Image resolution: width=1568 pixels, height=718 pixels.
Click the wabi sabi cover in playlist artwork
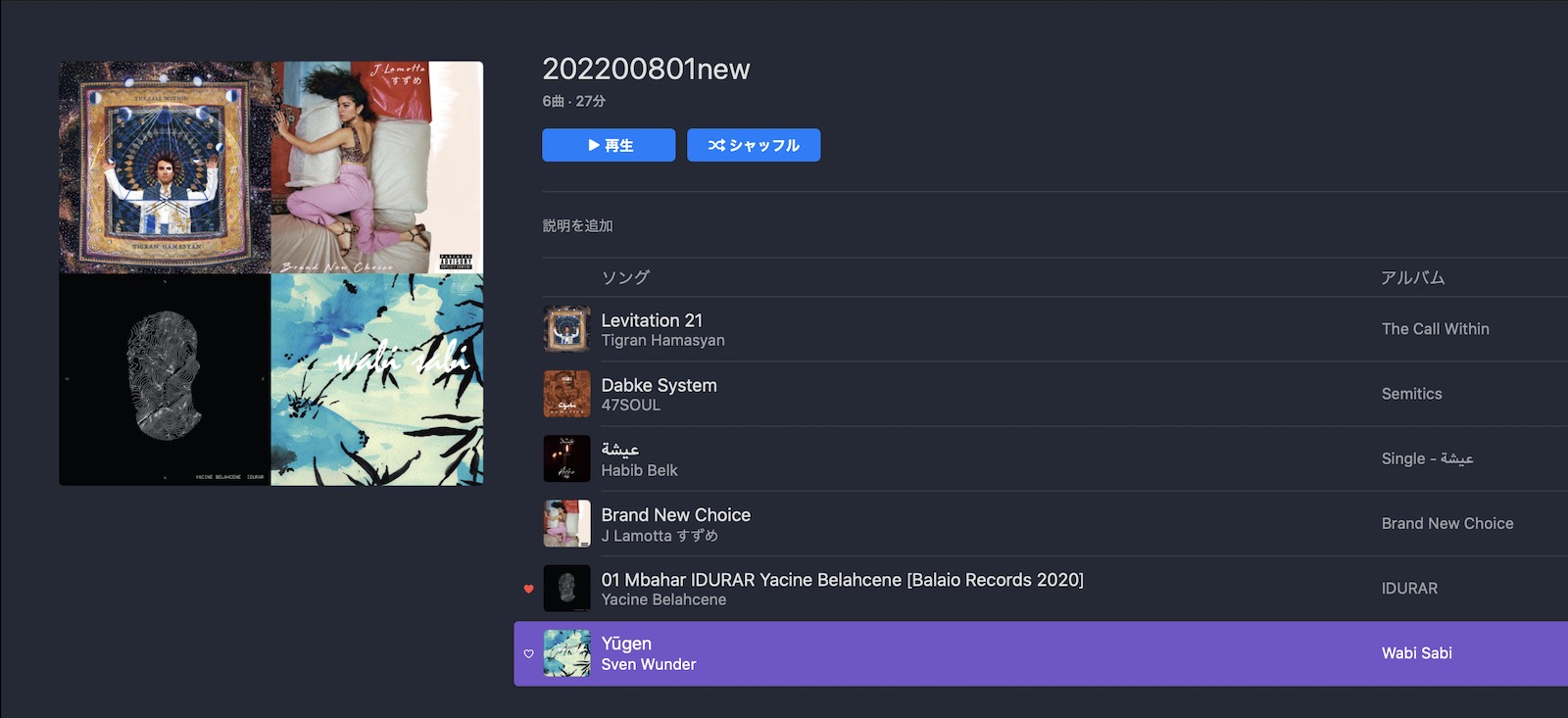pos(377,379)
